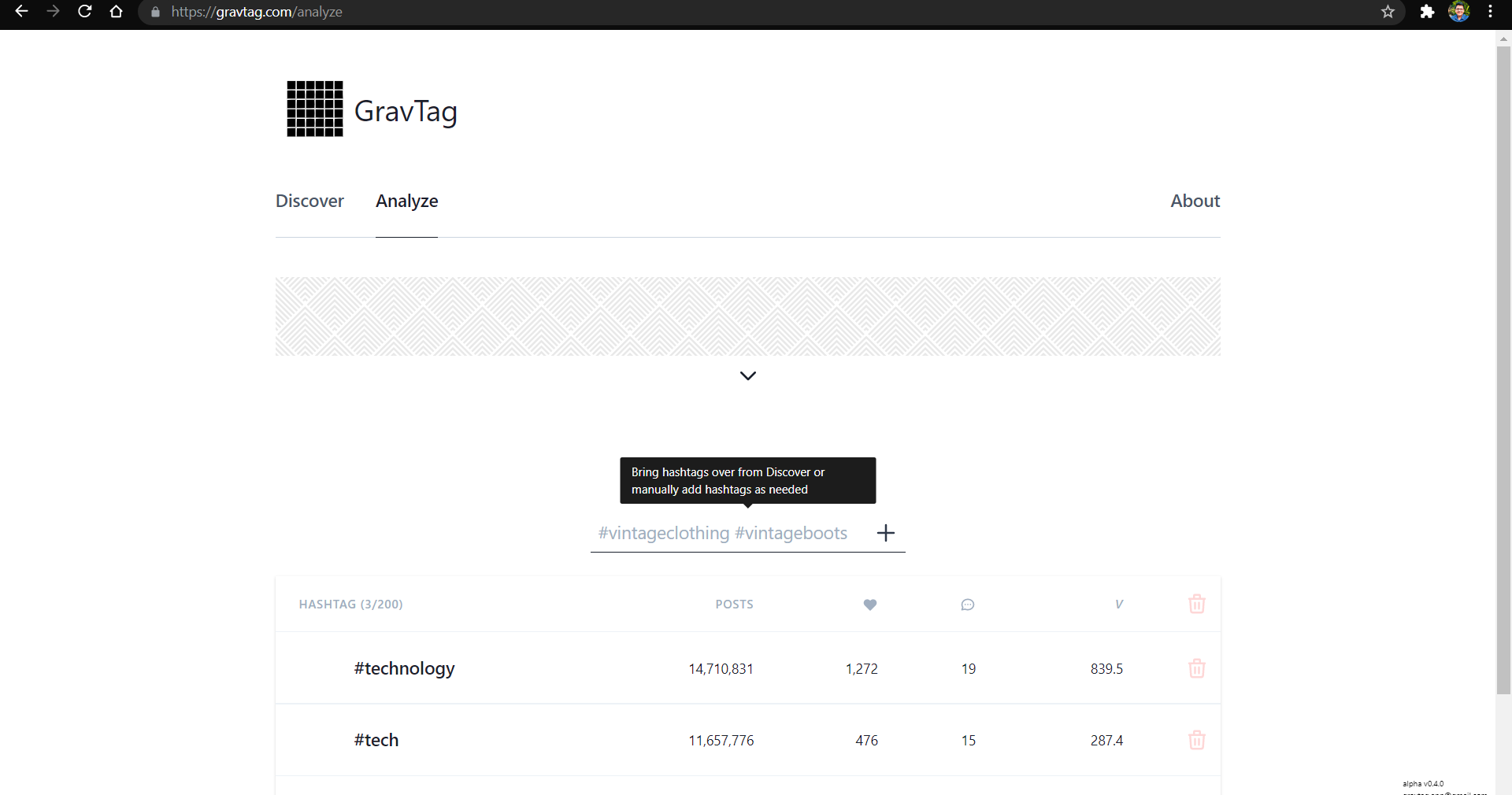Open the browser profile avatar
The height and width of the screenshot is (795, 1512).
[1459, 12]
